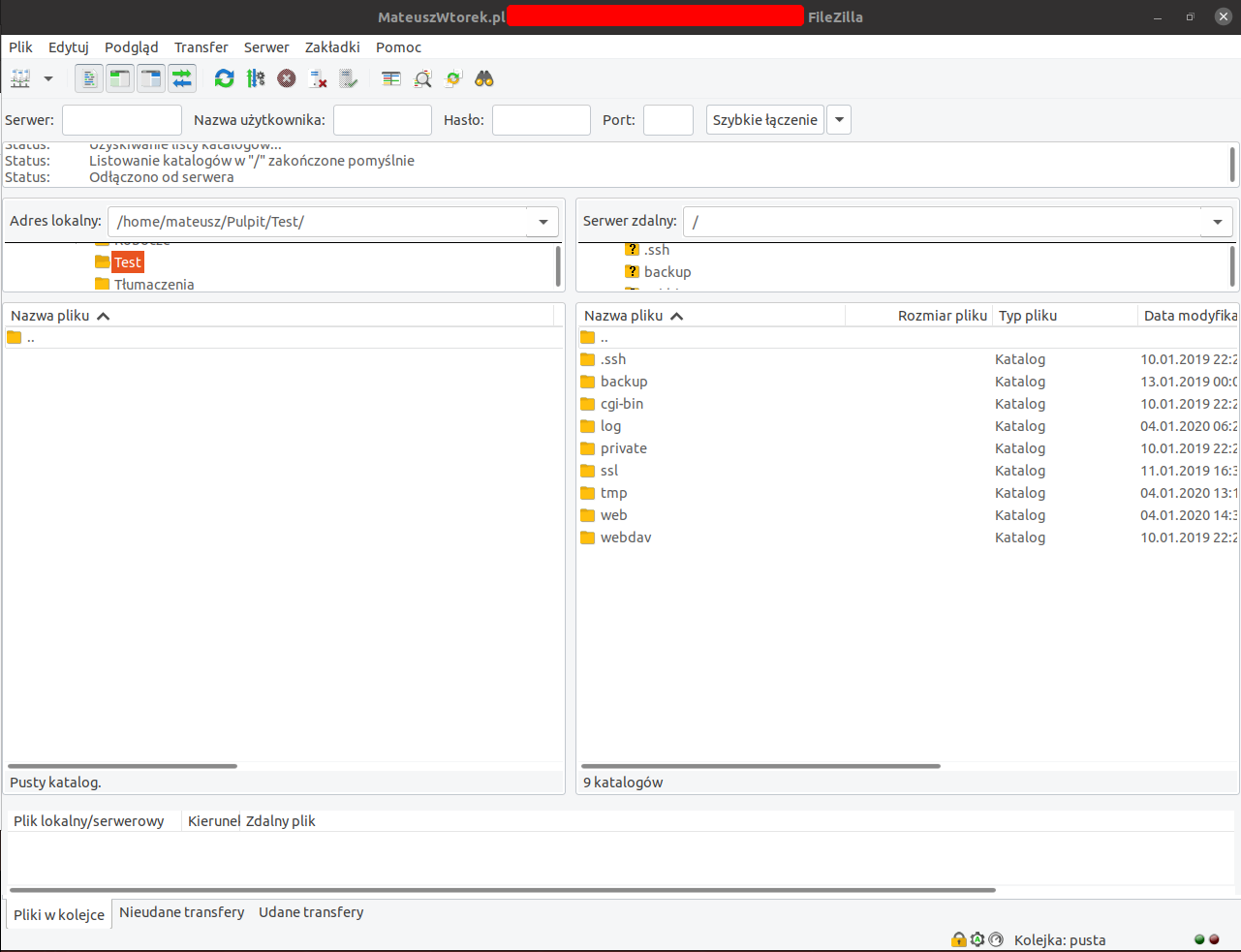Sort remote list by Nazwa pliku header
Image resolution: width=1241 pixels, height=952 pixels.
[x=711, y=316]
